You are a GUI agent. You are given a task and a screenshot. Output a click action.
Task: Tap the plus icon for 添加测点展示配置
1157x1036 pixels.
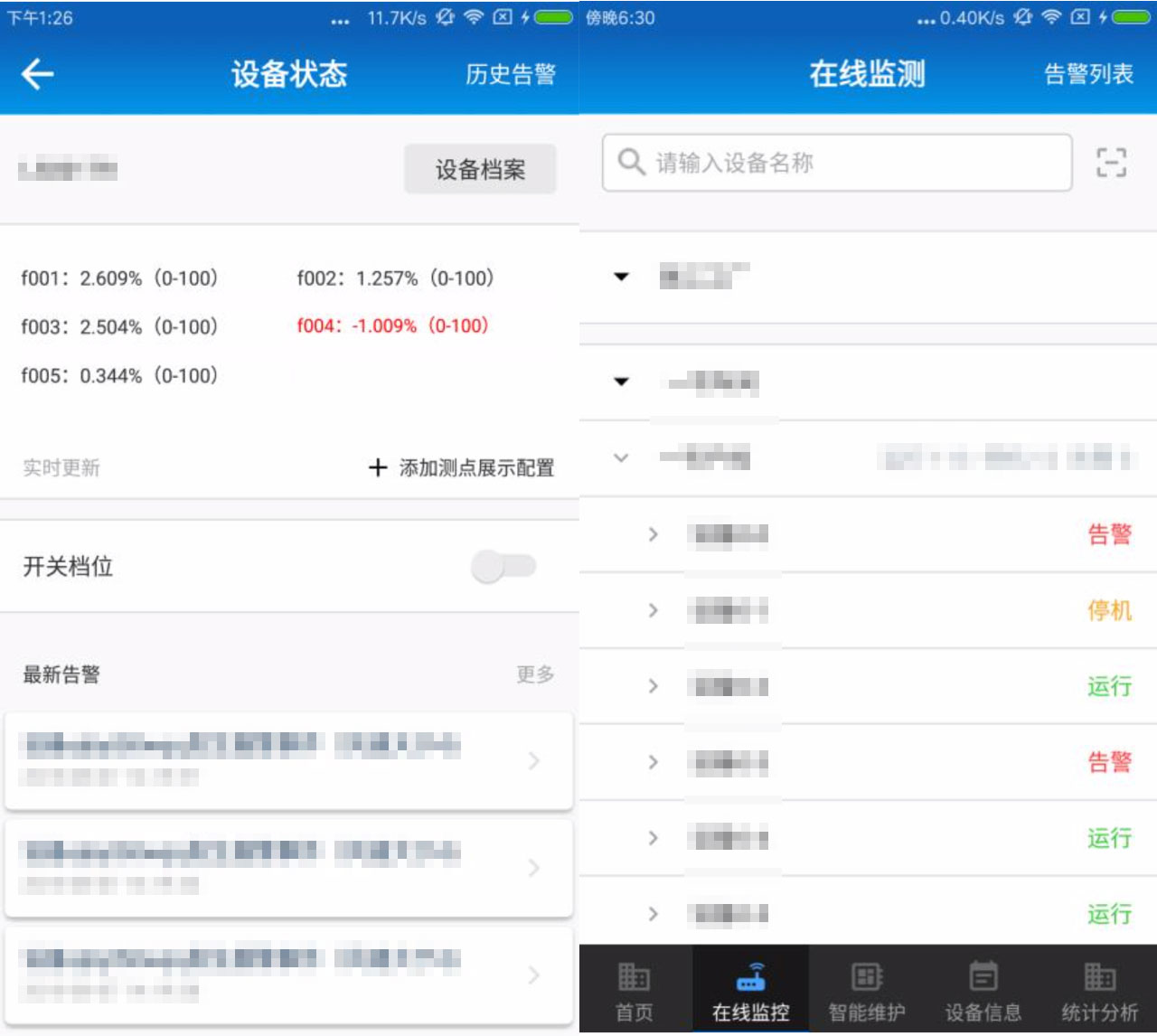pyautogui.click(x=378, y=467)
